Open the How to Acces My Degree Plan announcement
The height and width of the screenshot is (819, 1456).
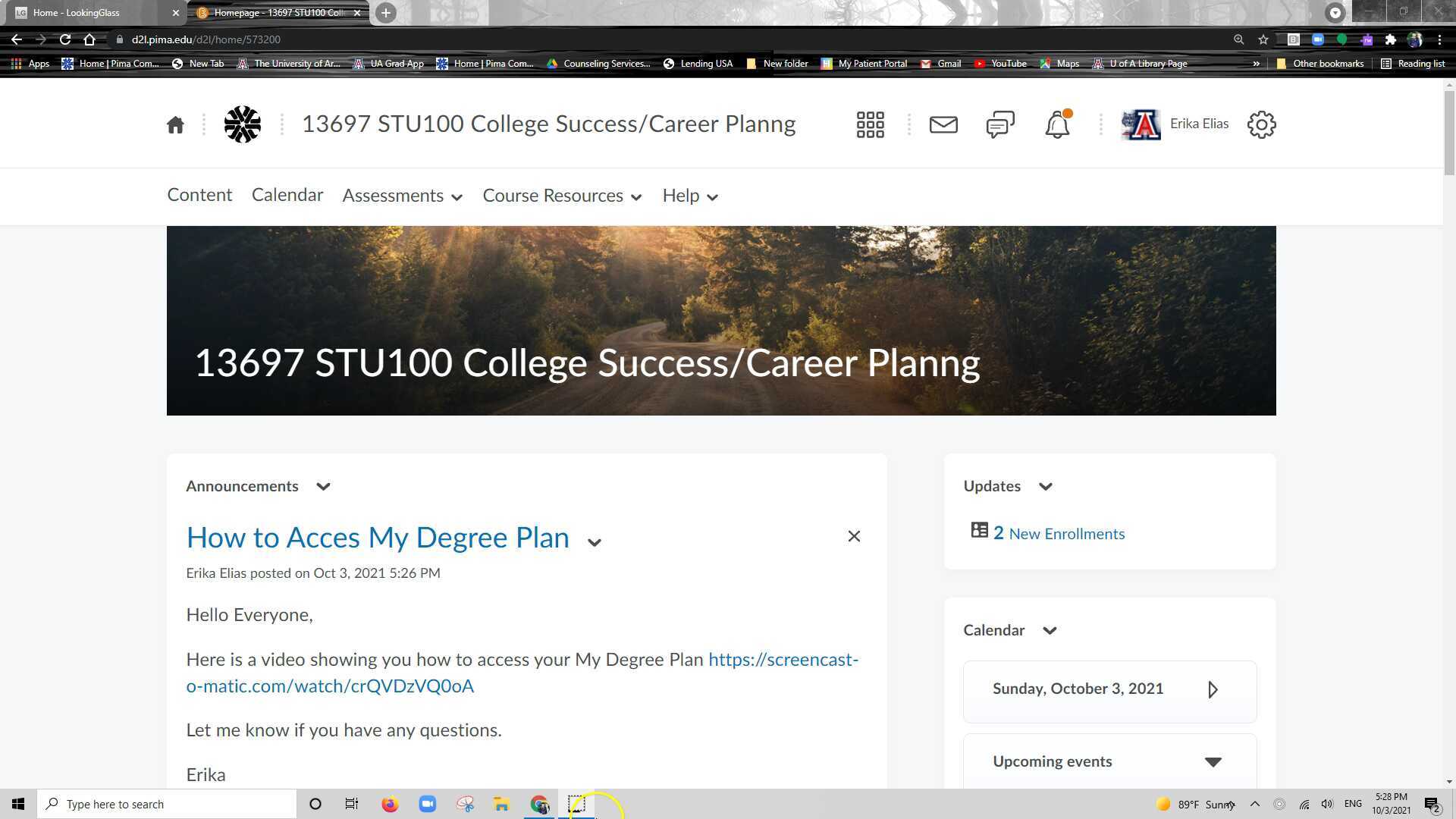[377, 538]
